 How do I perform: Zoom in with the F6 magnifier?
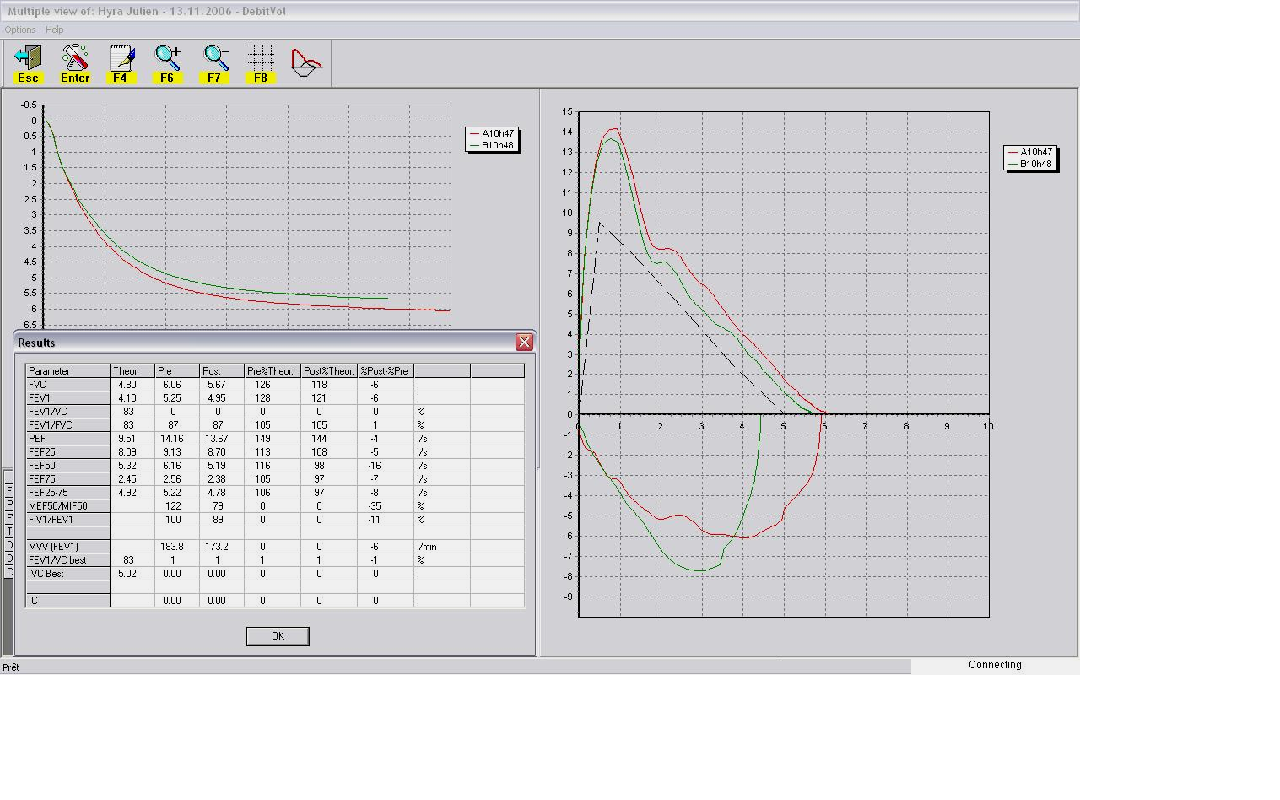click(167, 63)
